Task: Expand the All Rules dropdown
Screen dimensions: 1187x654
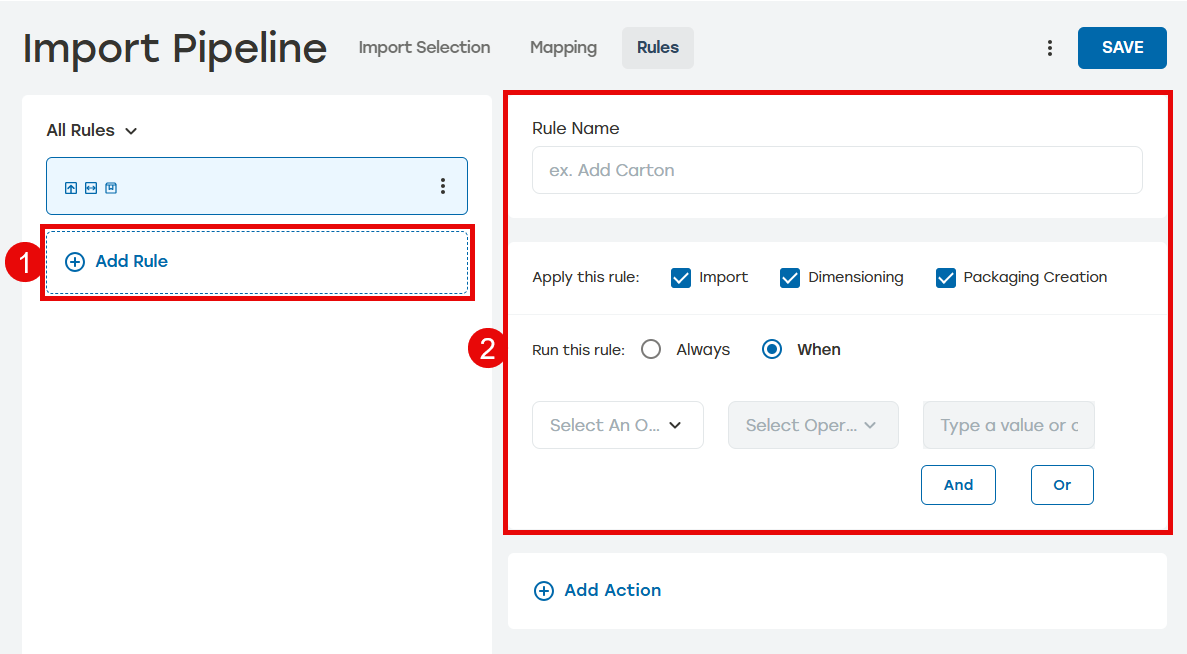Action: tap(92, 131)
